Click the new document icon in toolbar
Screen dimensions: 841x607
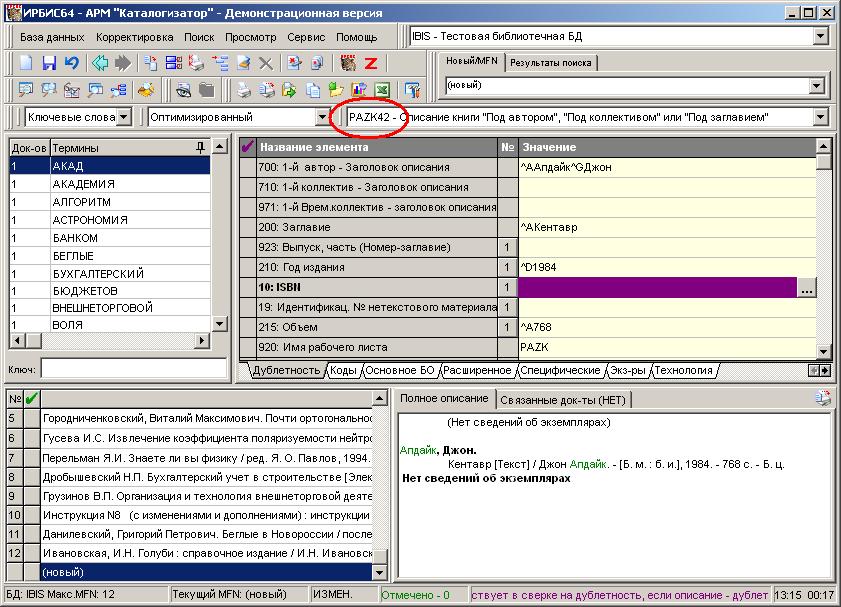27,63
